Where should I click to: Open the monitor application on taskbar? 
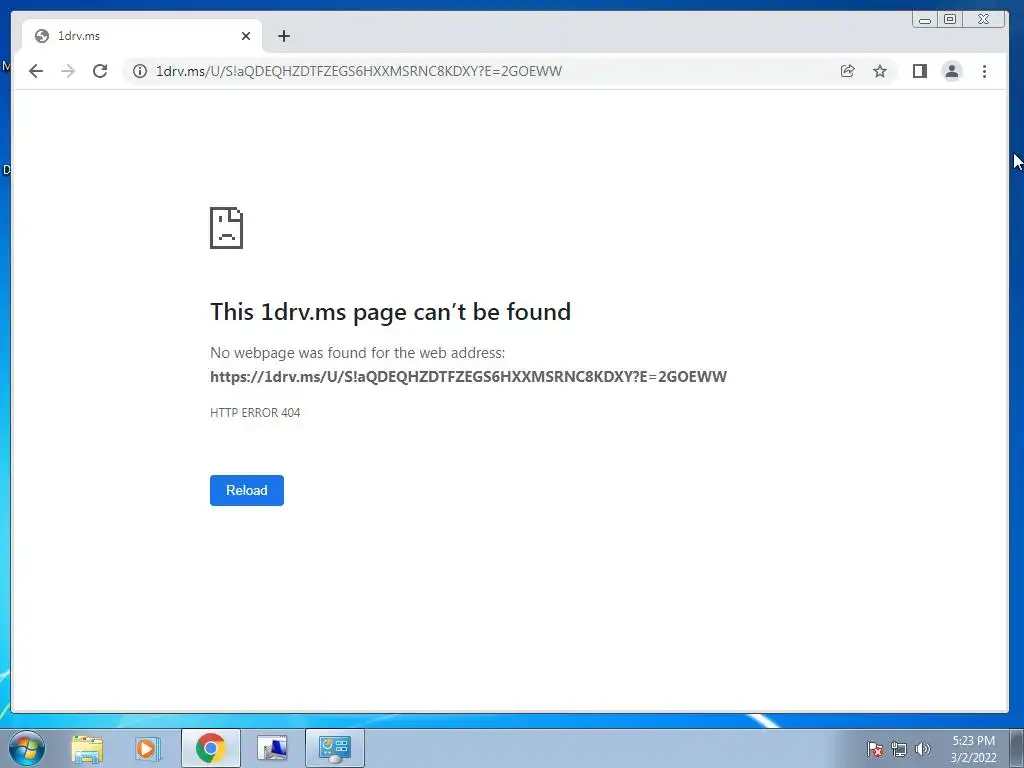click(x=272, y=748)
